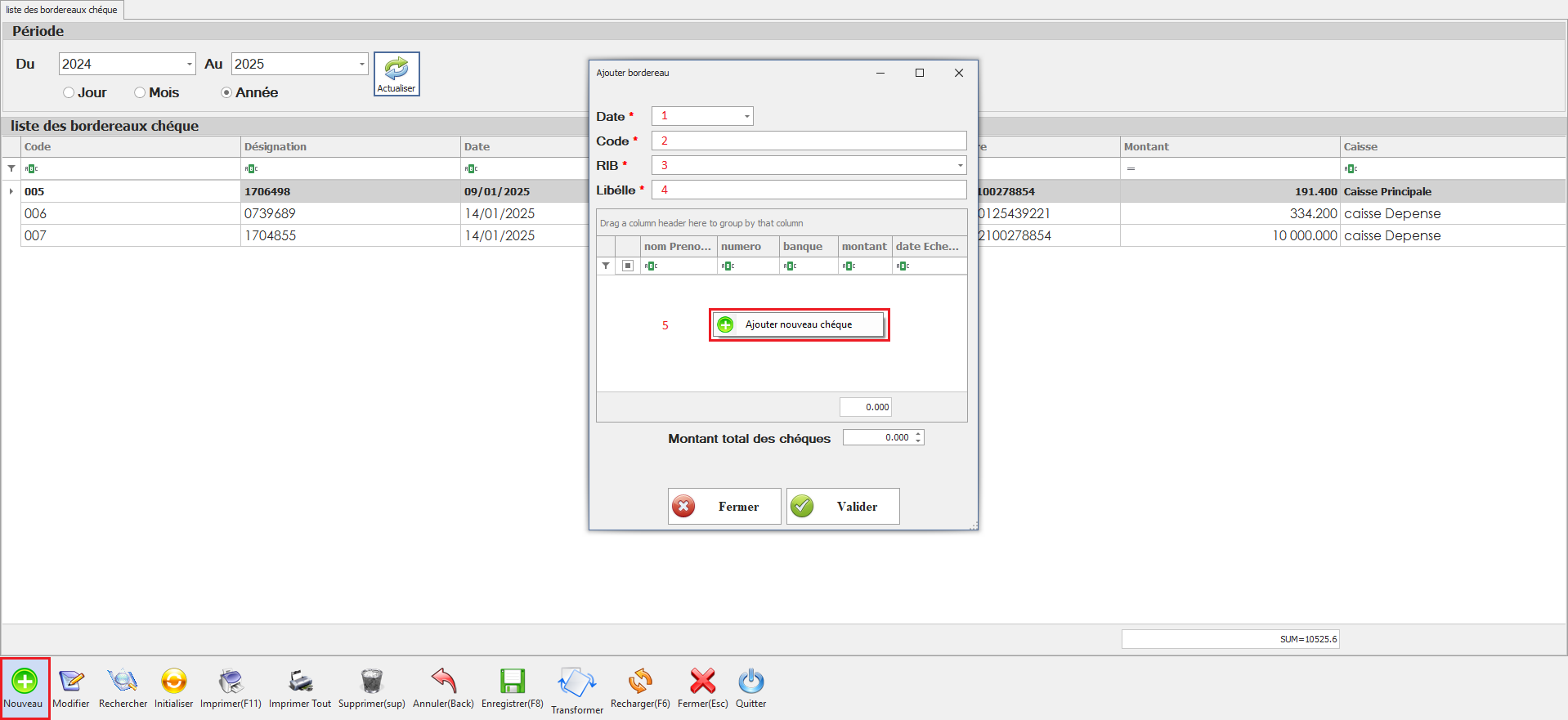
Task: Open the Date picker dropdown in dialog
Action: (746, 117)
